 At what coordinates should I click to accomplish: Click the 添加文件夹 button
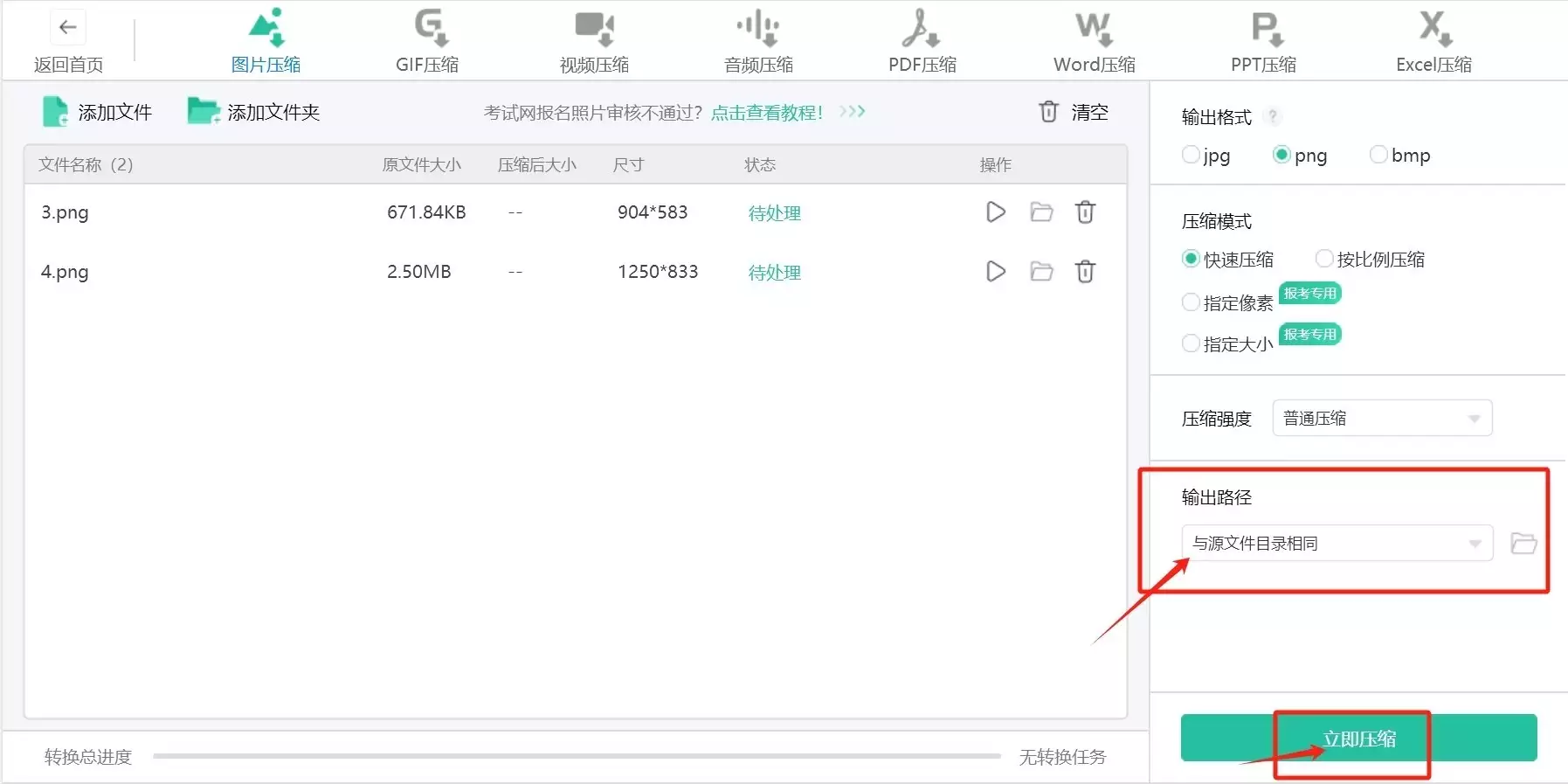[x=253, y=112]
